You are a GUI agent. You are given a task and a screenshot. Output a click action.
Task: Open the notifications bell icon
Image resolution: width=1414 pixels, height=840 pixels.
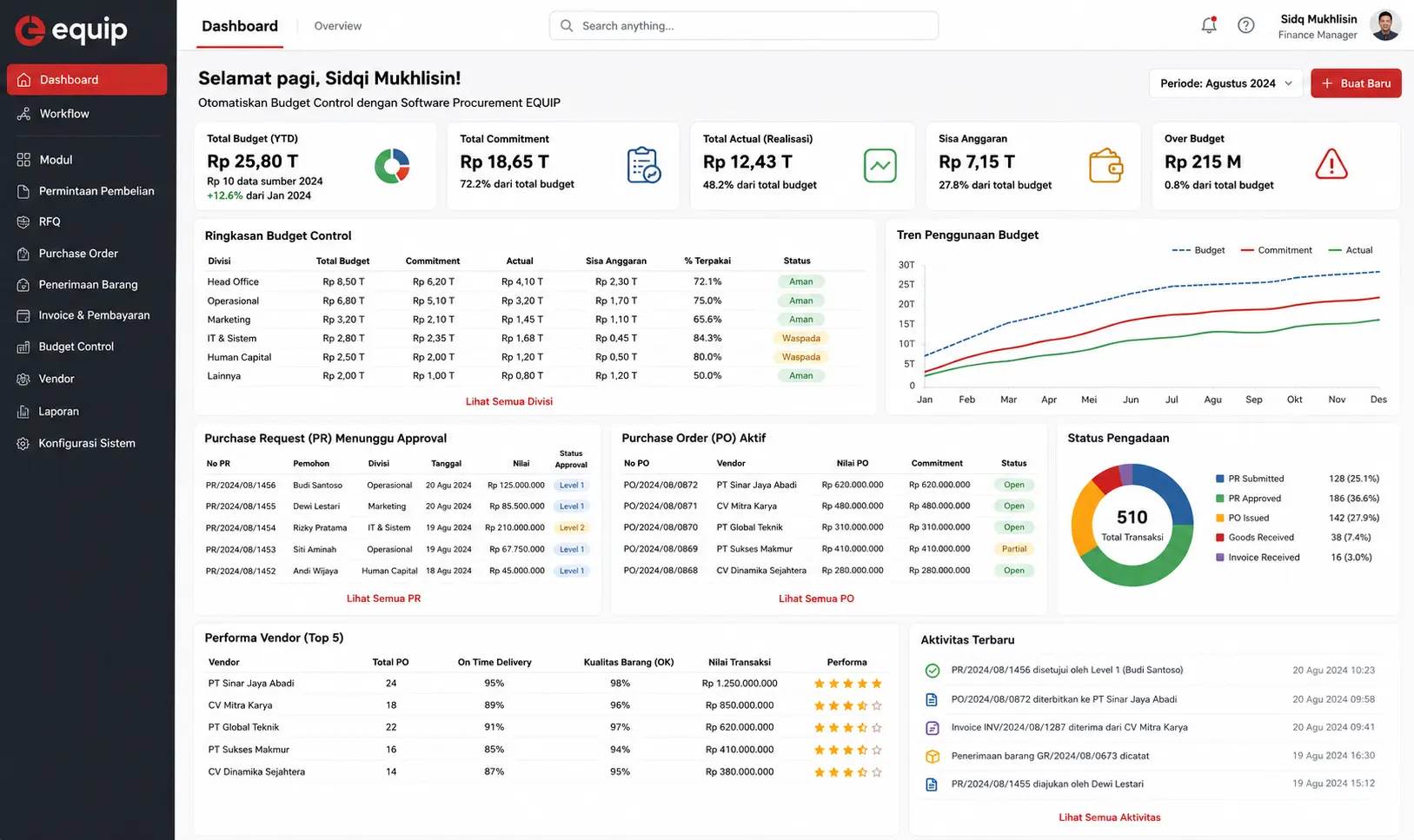coord(1209,25)
